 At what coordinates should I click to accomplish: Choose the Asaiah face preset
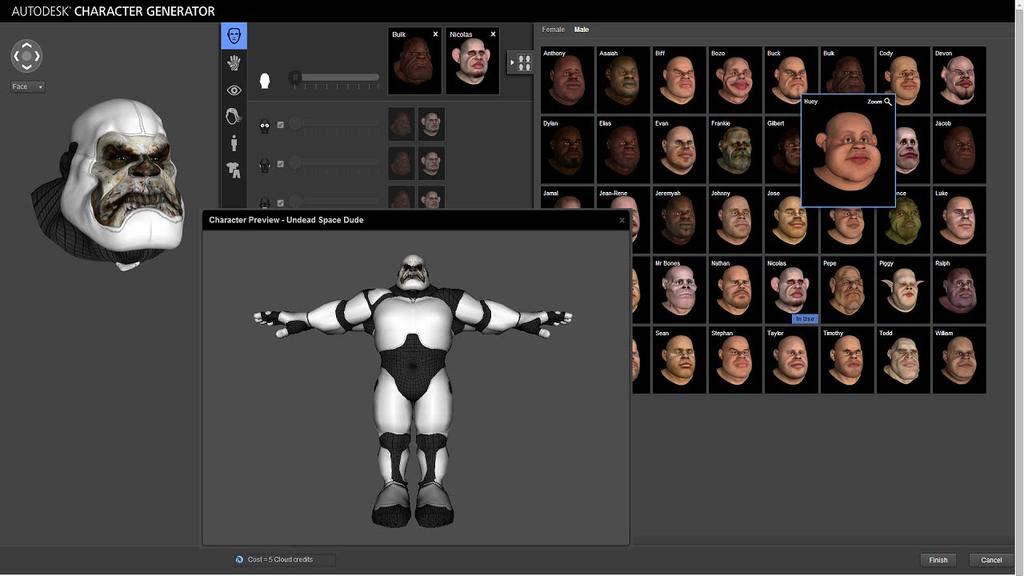pyautogui.click(x=623, y=80)
